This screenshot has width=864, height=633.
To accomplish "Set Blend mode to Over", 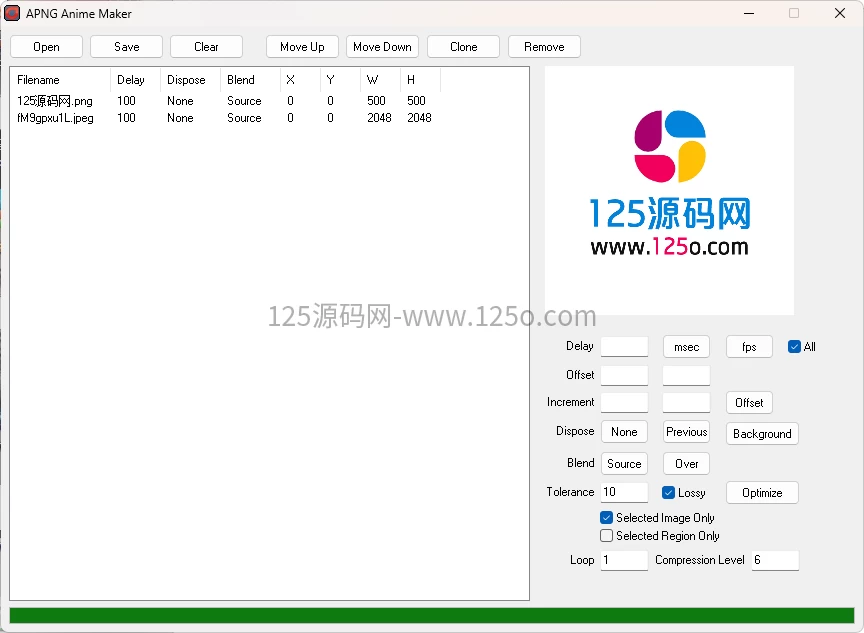I will pyautogui.click(x=686, y=463).
